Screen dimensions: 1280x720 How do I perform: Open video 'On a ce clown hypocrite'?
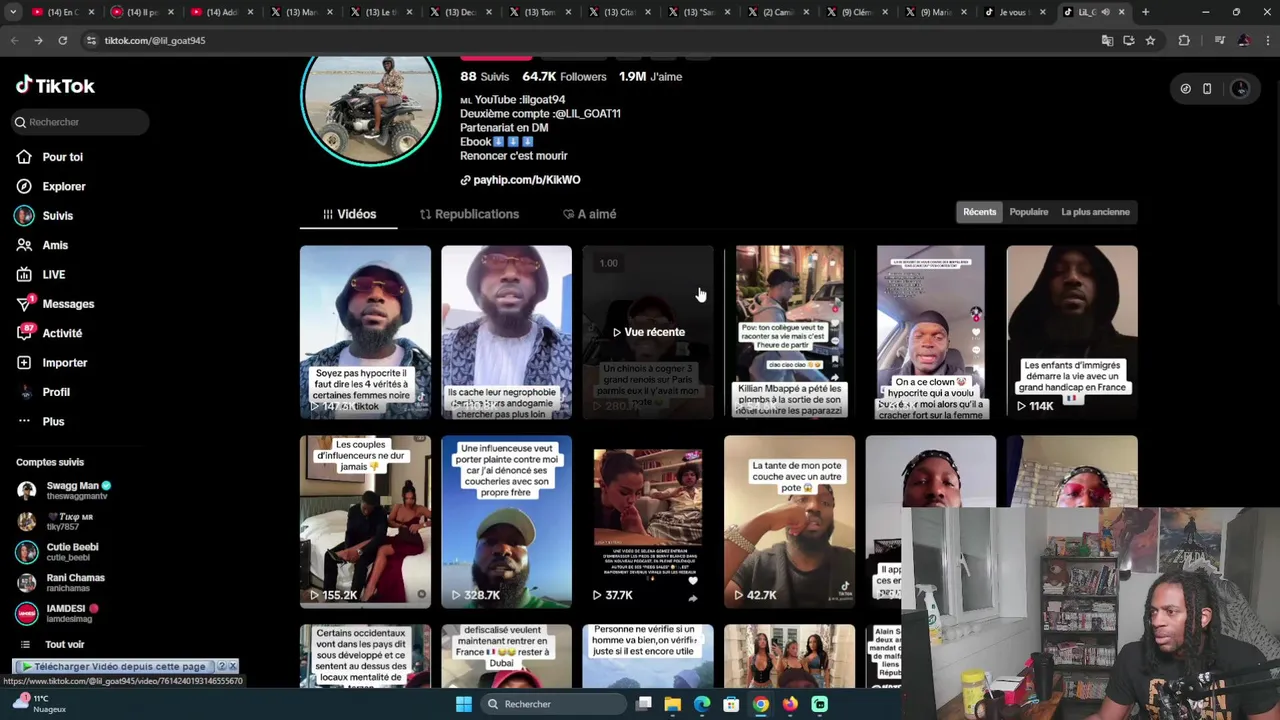pos(930,332)
